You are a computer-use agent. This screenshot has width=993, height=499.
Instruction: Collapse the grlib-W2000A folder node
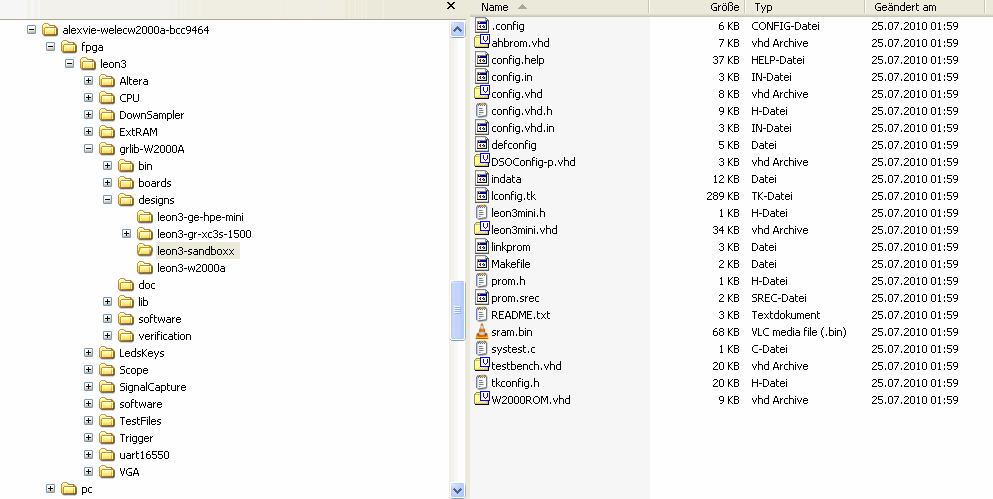click(88, 149)
